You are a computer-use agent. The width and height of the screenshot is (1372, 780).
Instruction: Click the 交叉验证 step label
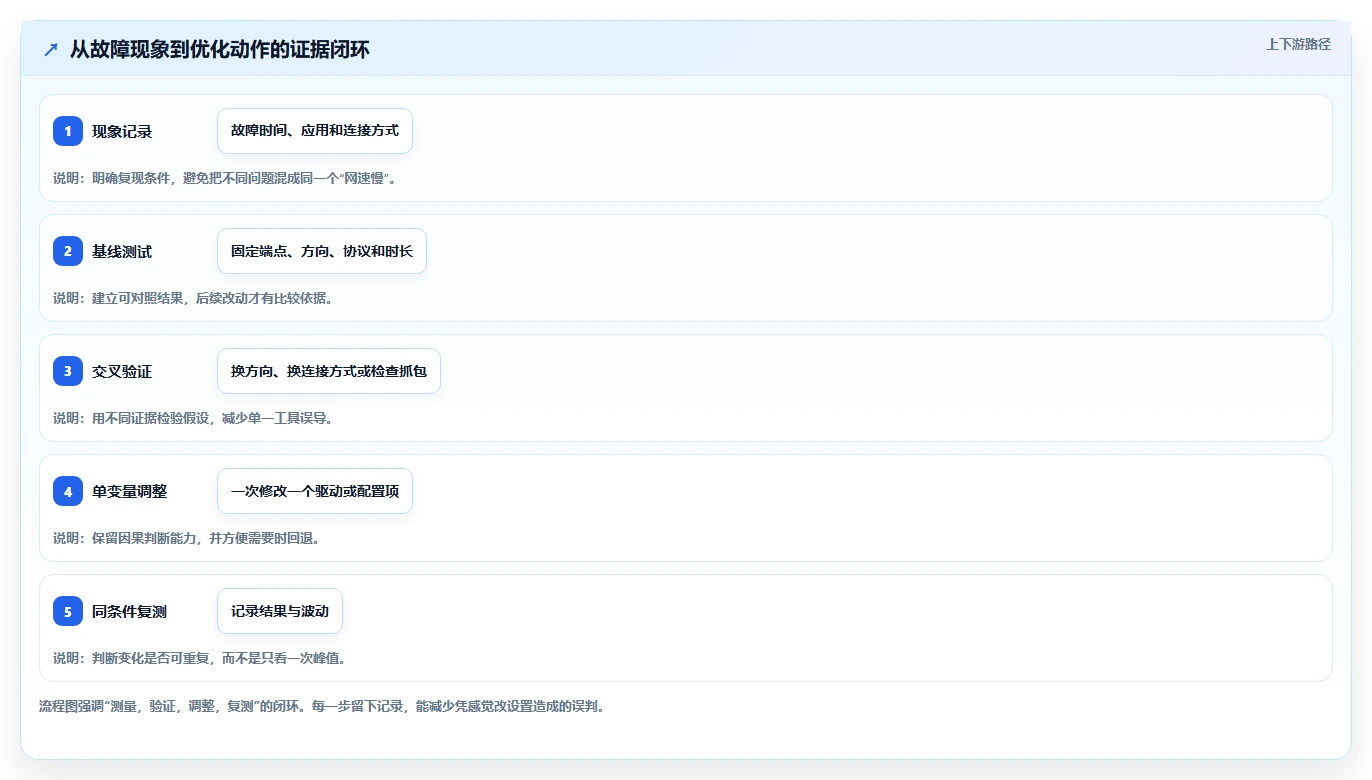tap(122, 372)
